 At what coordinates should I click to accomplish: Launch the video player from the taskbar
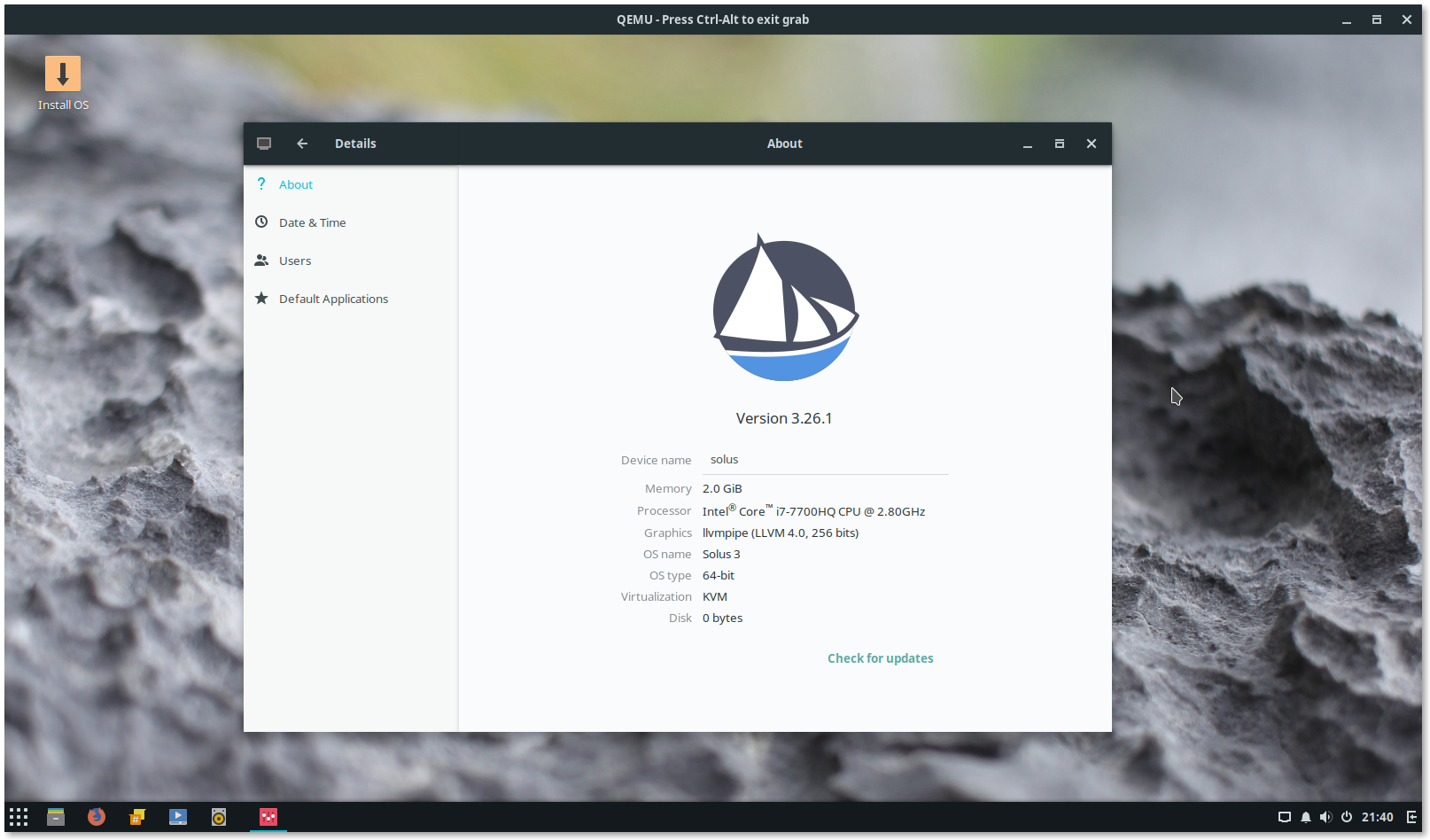(178, 817)
